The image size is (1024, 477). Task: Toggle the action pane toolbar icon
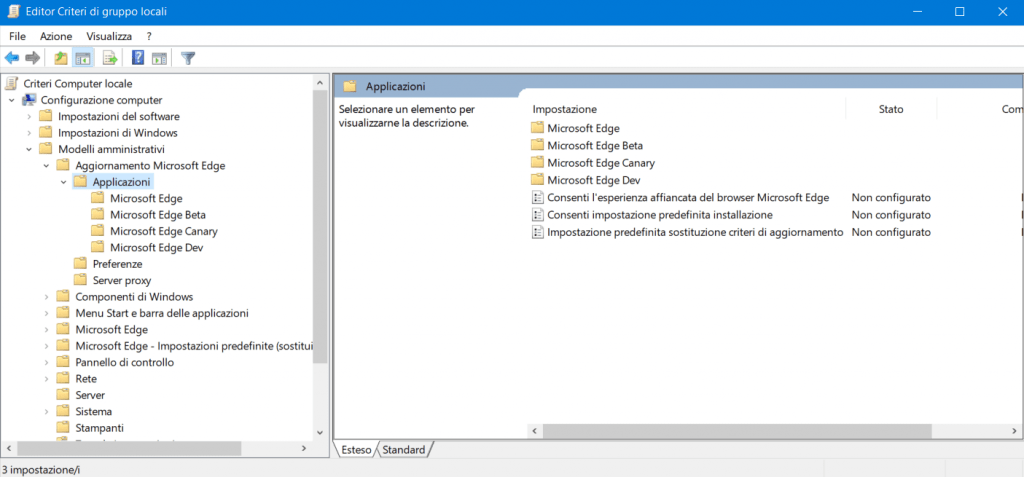click(x=159, y=59)
